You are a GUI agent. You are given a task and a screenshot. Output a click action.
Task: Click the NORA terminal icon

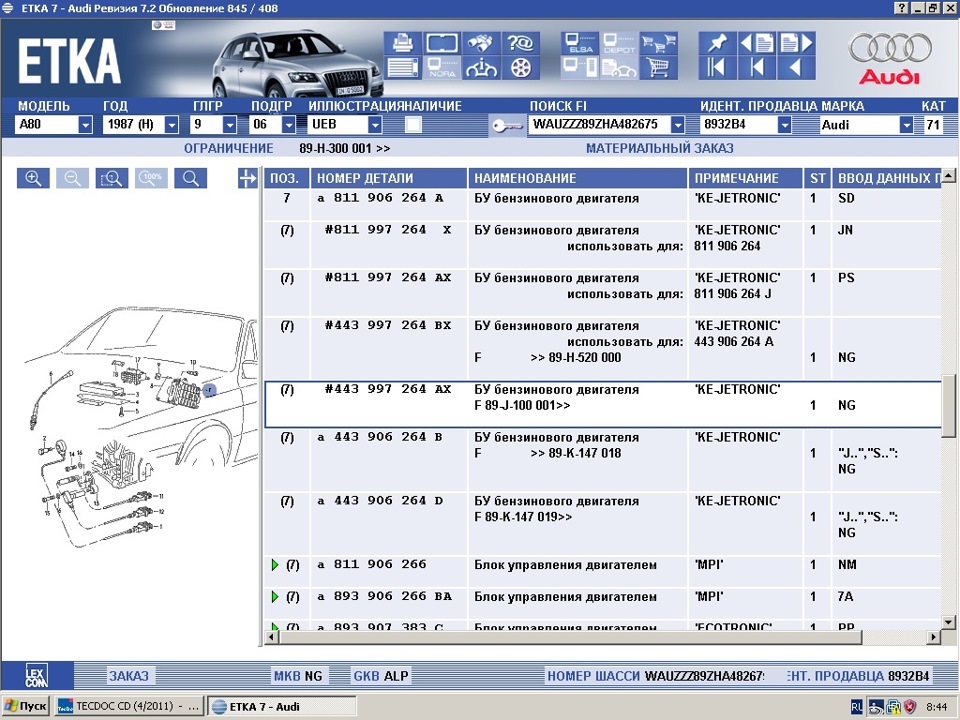[442, 68]
